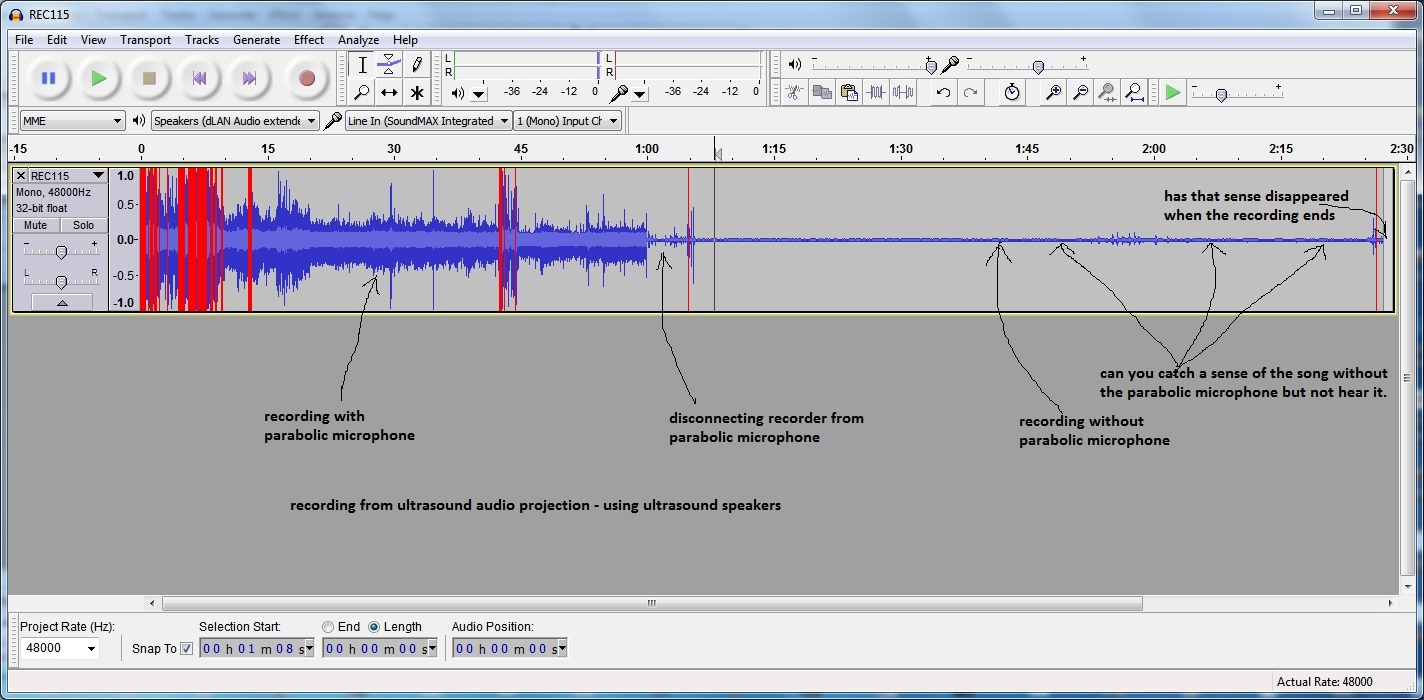Click the input meter microphone icon
The height and width of the screenshot is (700, 1424).
619,93
